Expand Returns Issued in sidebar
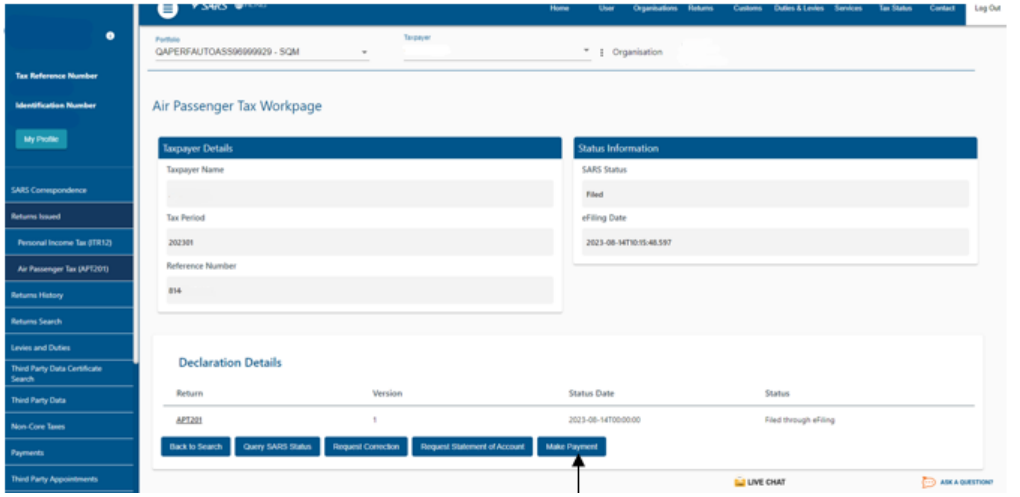The height and width of the screenshot is (497, 1020). point(66,215)
